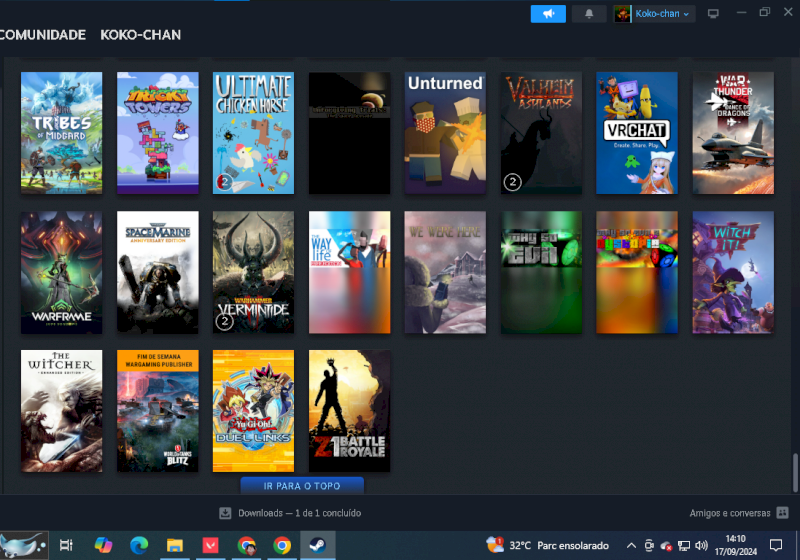Open Windows Copilot from the taskbar
Screen dimensions: 800x560
103,545
